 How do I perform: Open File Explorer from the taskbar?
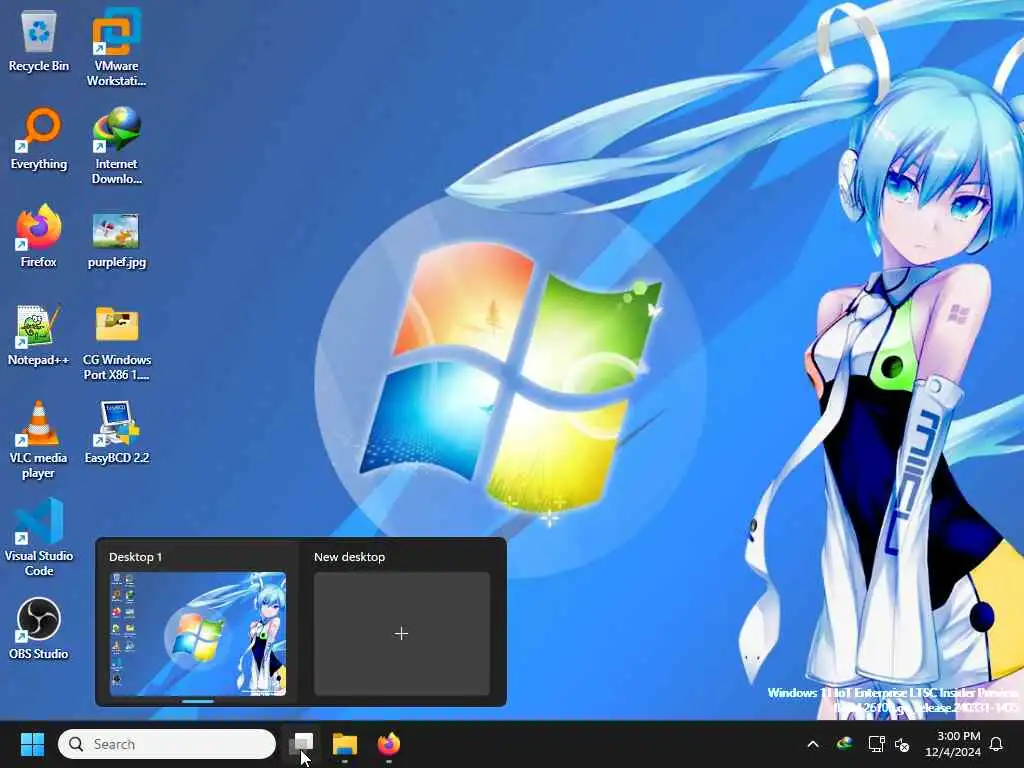coord(345,744)
